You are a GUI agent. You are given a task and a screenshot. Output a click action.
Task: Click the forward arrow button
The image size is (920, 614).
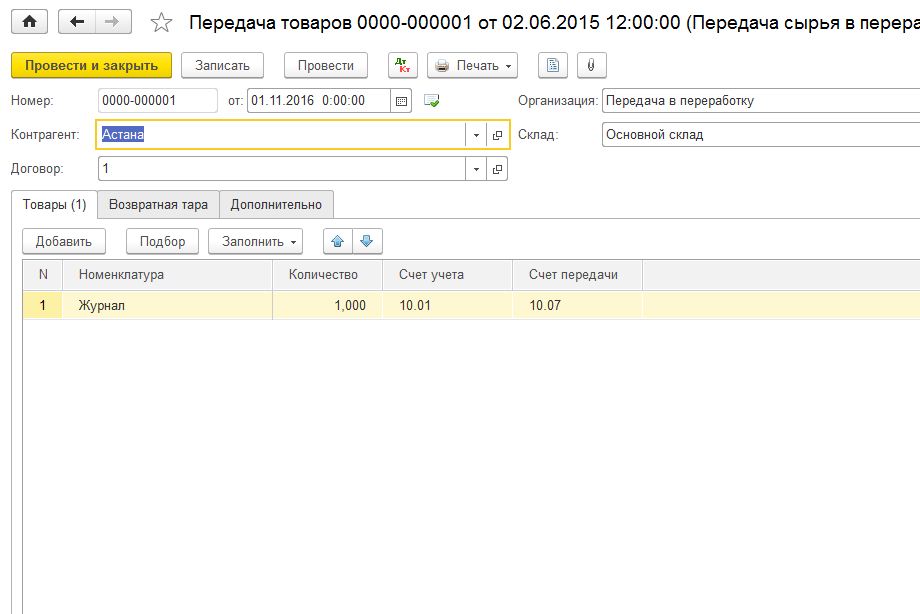(112, 22)
